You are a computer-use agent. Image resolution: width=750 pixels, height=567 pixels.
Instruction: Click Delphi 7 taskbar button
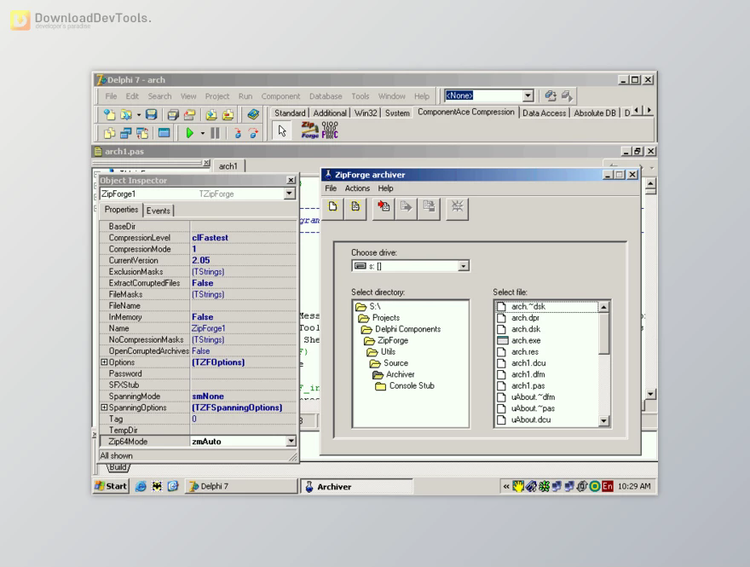[241, 486]
